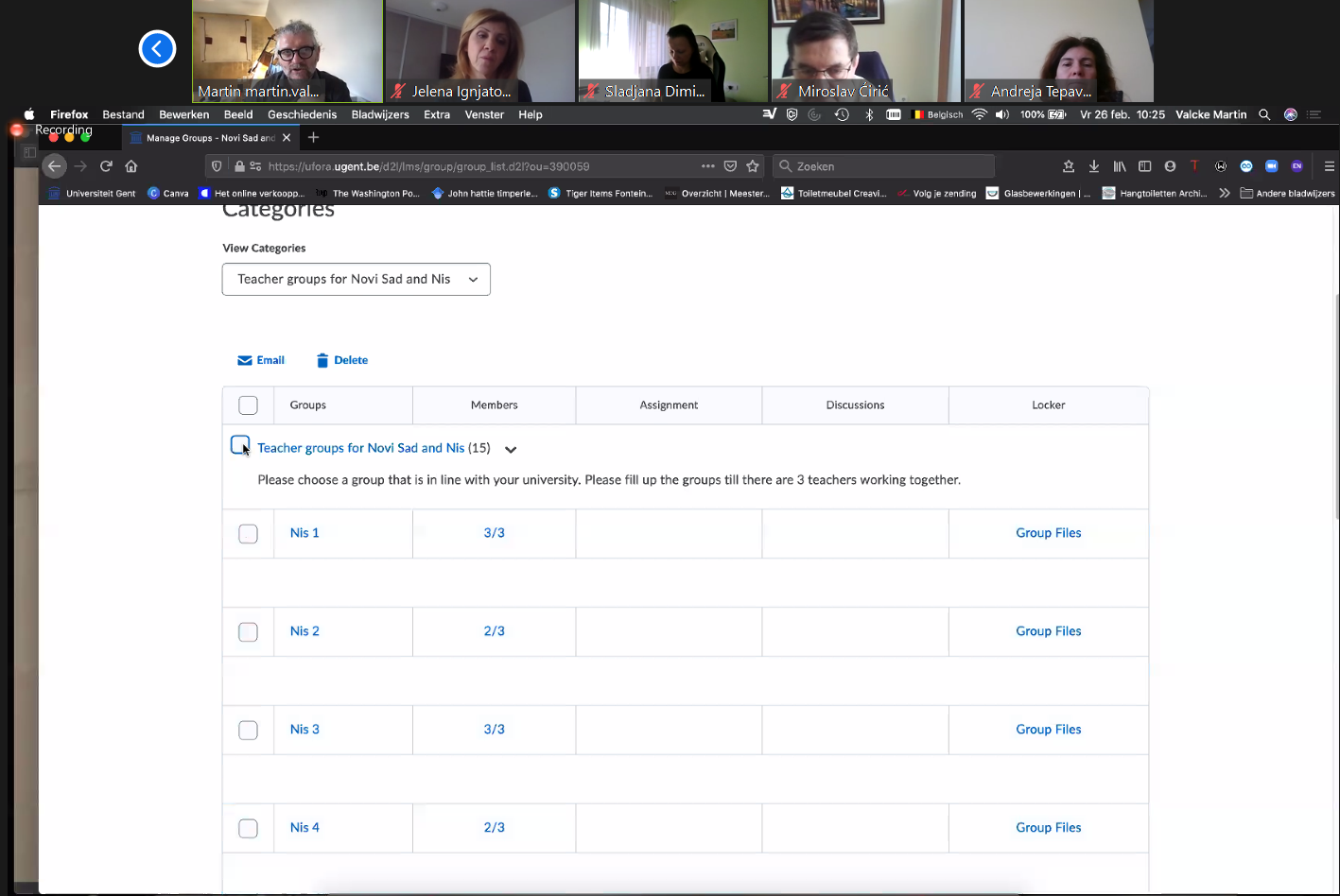Select the Nis 3 checkbox

pyautogui.click(x=248, y=731)
